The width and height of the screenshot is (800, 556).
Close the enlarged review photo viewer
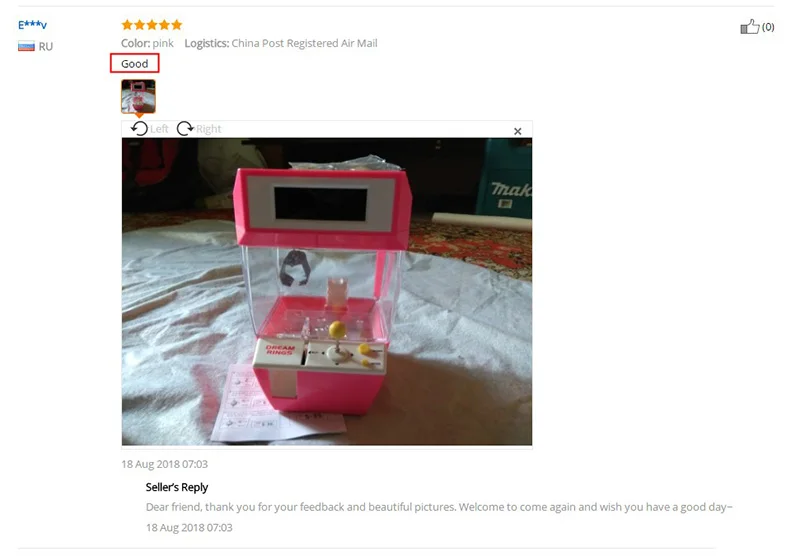click(x=517, y=131)
